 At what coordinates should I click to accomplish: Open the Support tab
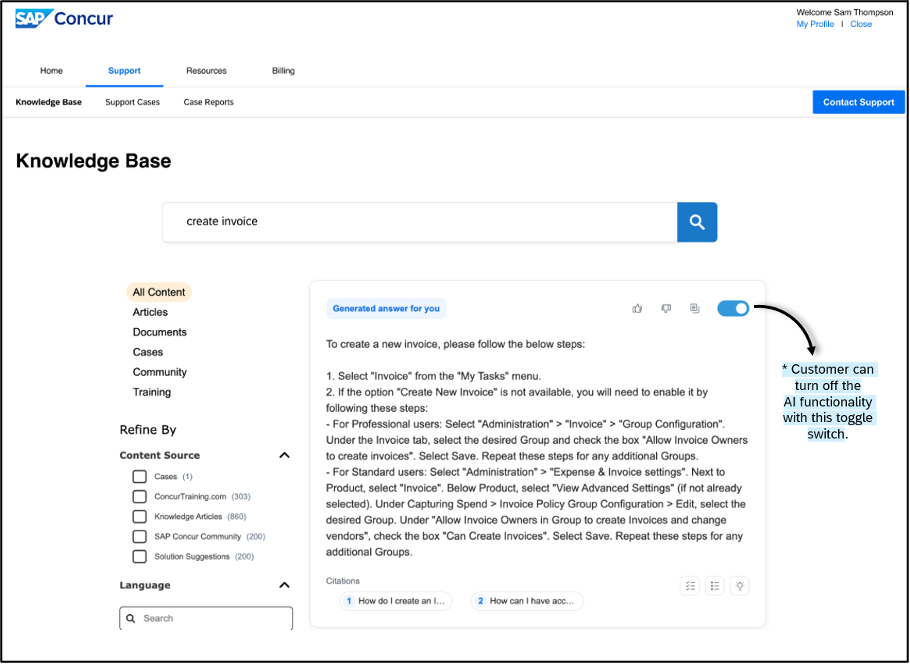click(124, 71)
